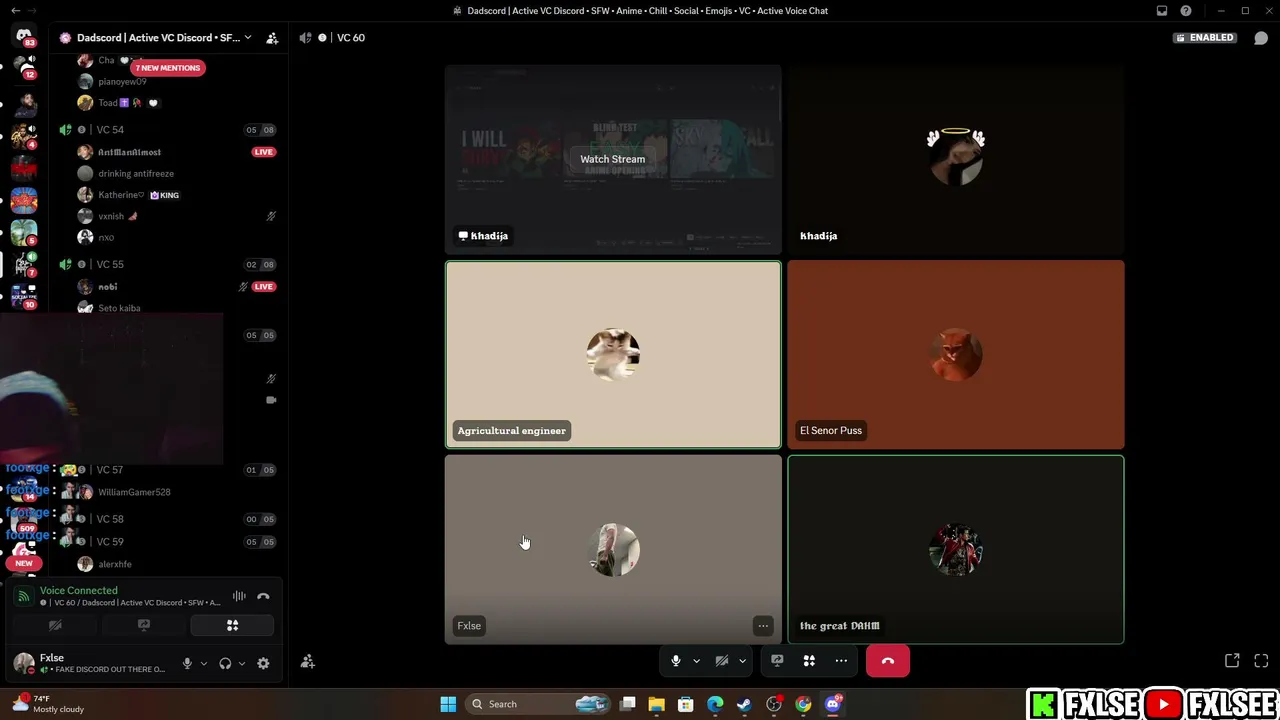Open Google Chrome from the taskbar
The height and width of the screenshot is (720, 1280).
click(803, 704)
